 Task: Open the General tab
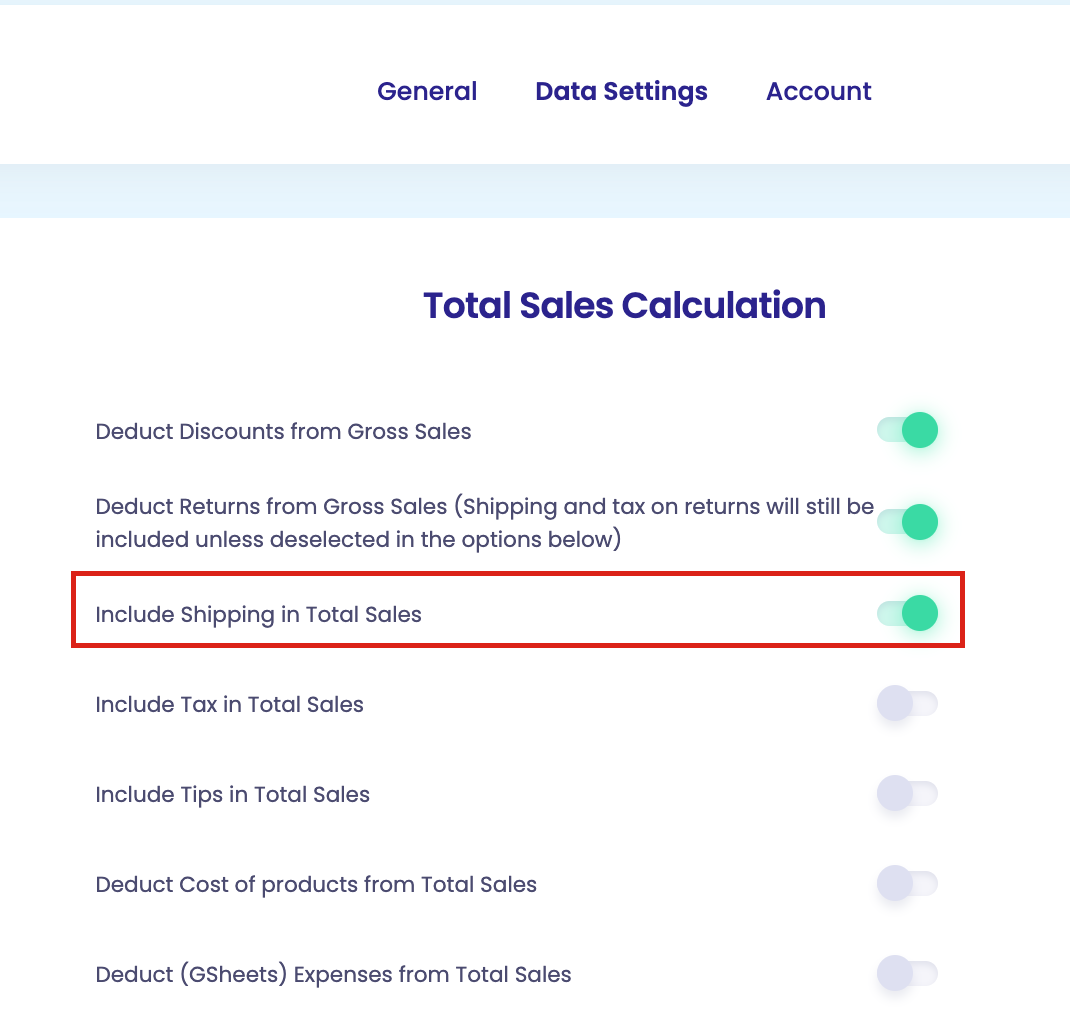coord(426,91)
